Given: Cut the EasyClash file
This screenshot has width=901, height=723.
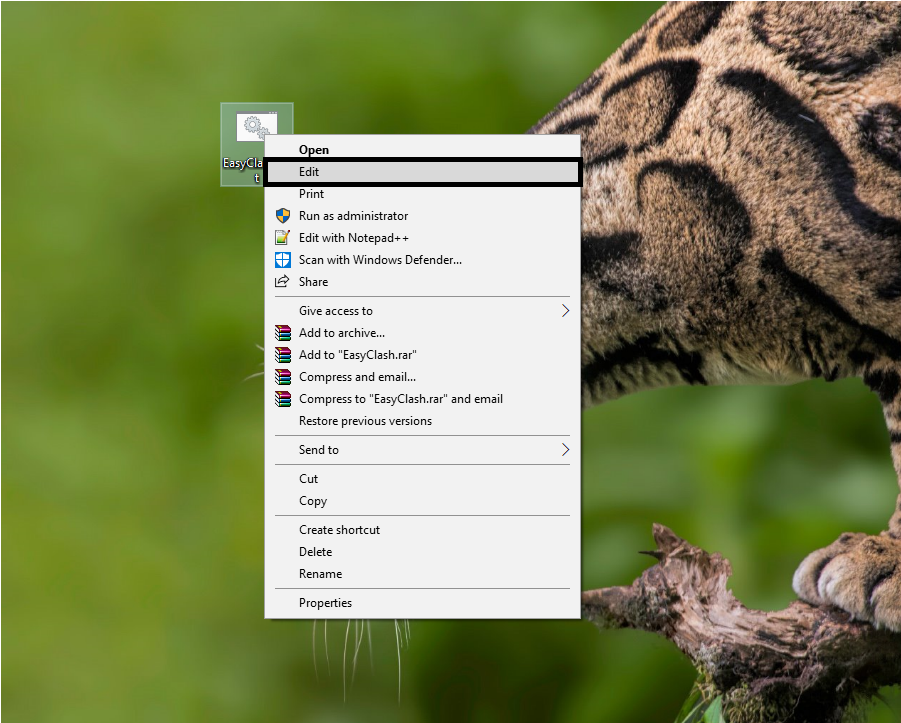Looking at the screenshot, I should point(307,478).
